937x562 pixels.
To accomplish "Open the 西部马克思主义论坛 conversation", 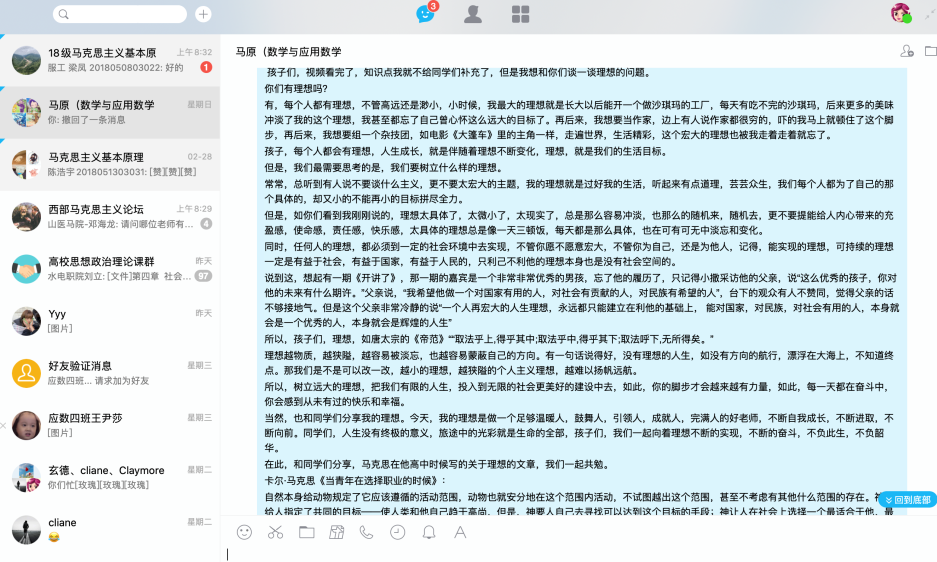I will pos(110,216).
